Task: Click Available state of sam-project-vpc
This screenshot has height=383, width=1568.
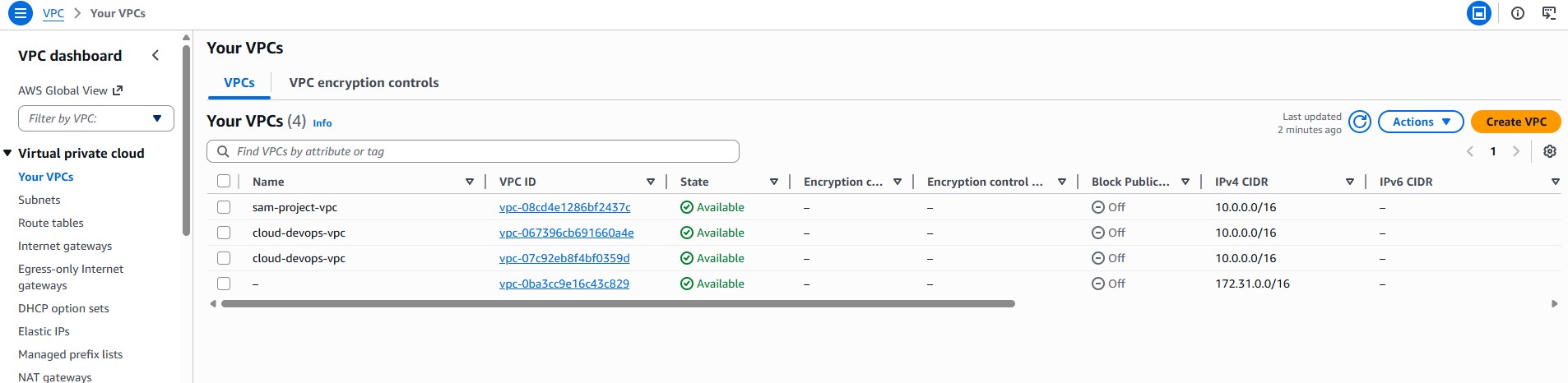Action: 712,207
